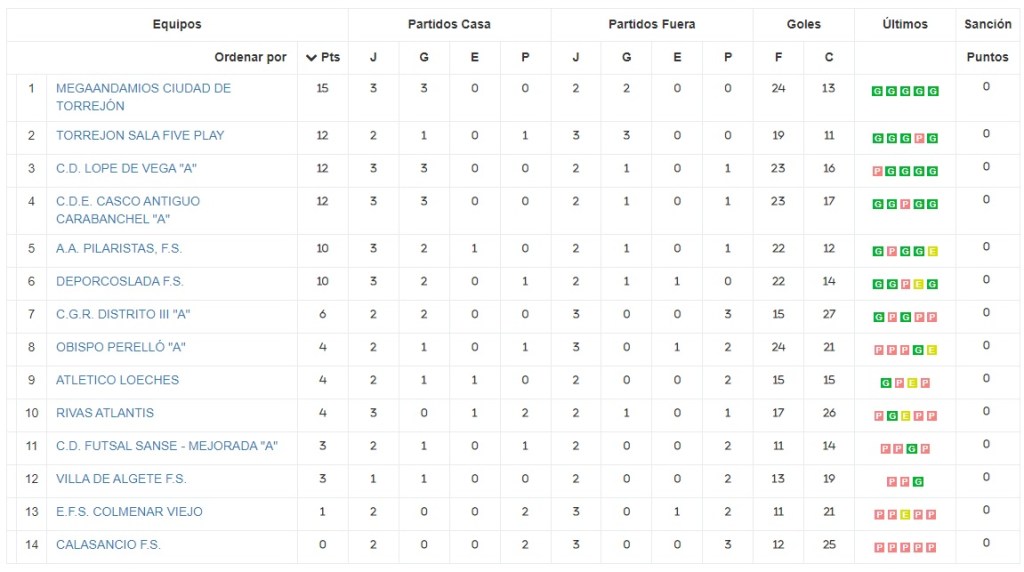Click the yellow E badge in E.F.S. Colmenar Viejo row
1024x572 pixels.
pyautogui.click(x=905, y=515)
